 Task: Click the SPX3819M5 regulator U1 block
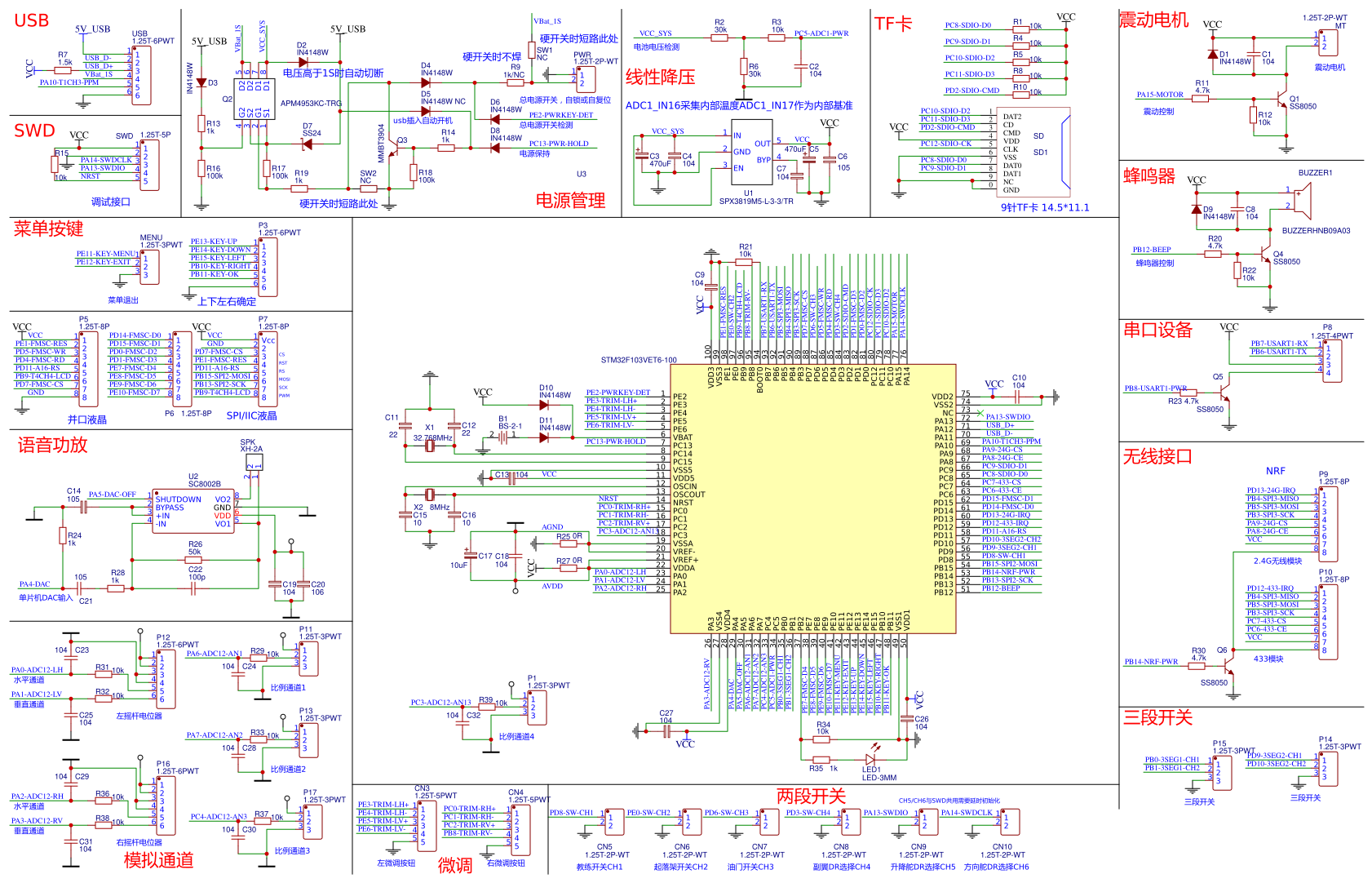click(x=751, y=153)
